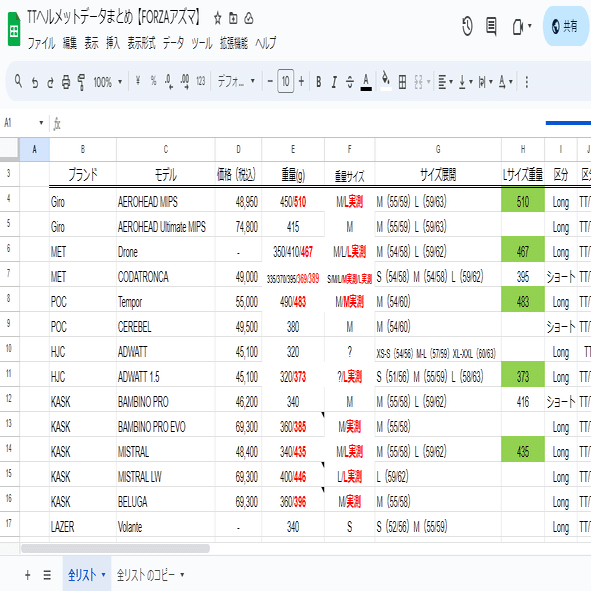Screen dimensions: 591x591
Task: Open cell borders options
Action: pyautogui.click(x=403, y=82)
